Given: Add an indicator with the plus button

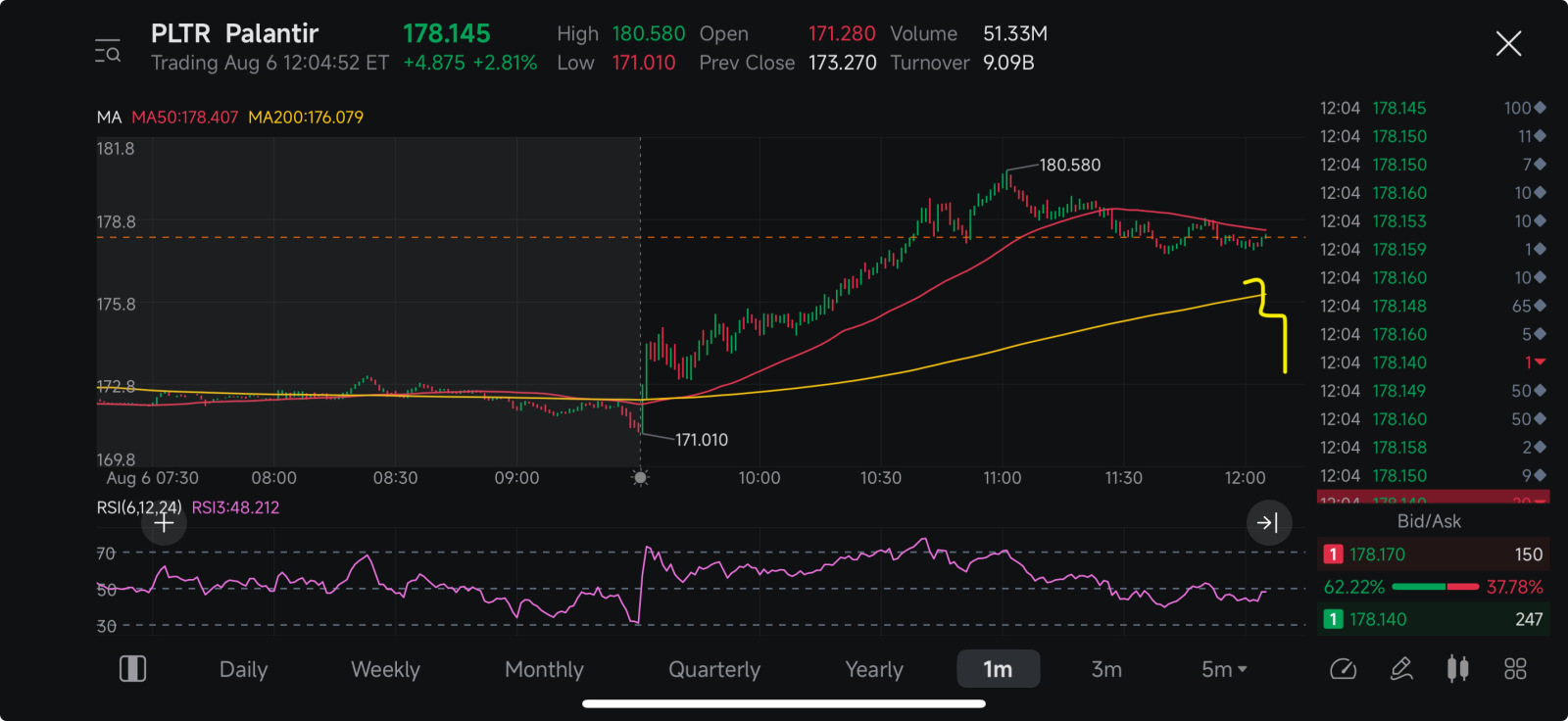Looking at the screenshot, I should [164, 523].
